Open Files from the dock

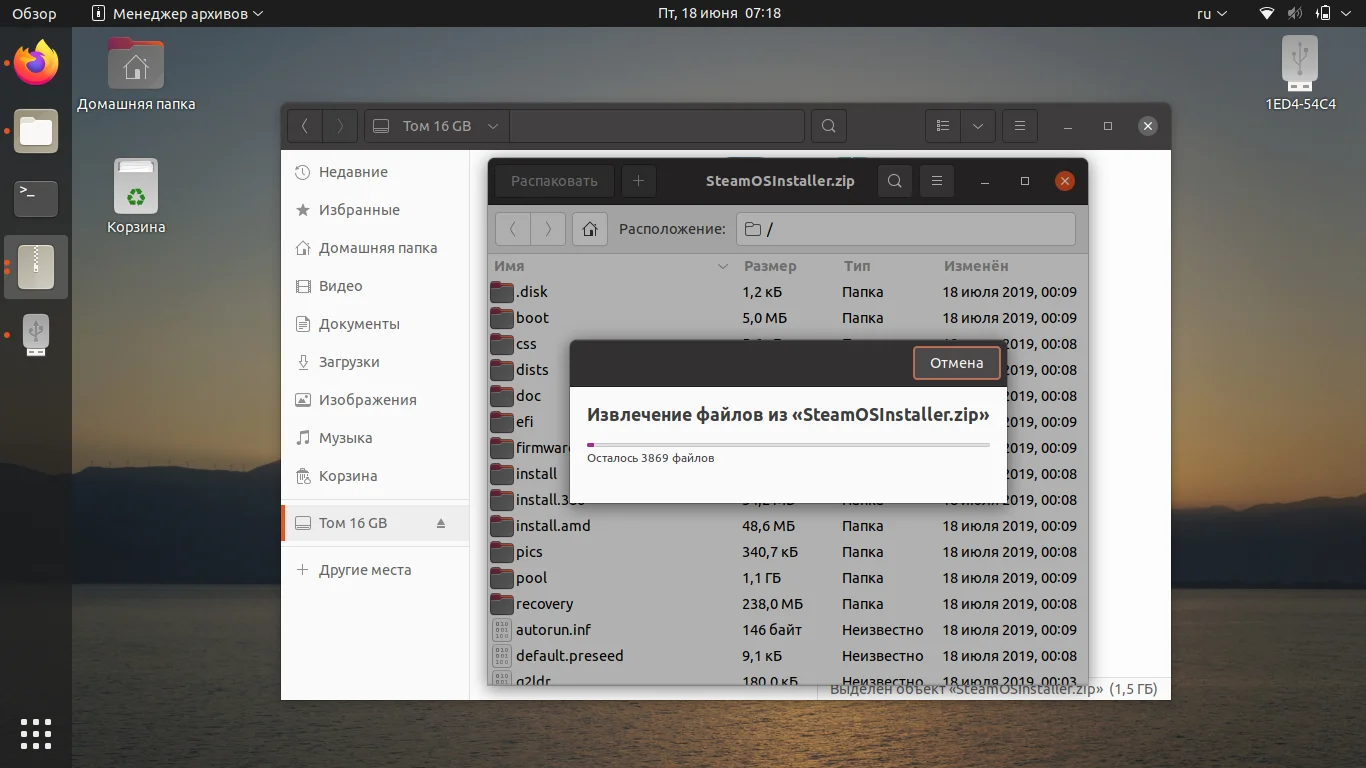[36, 131]
